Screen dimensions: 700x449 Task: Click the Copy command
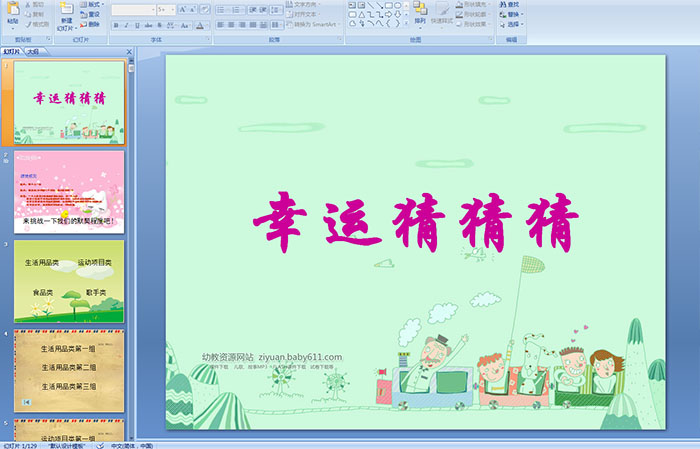click(x=34, y=15)
